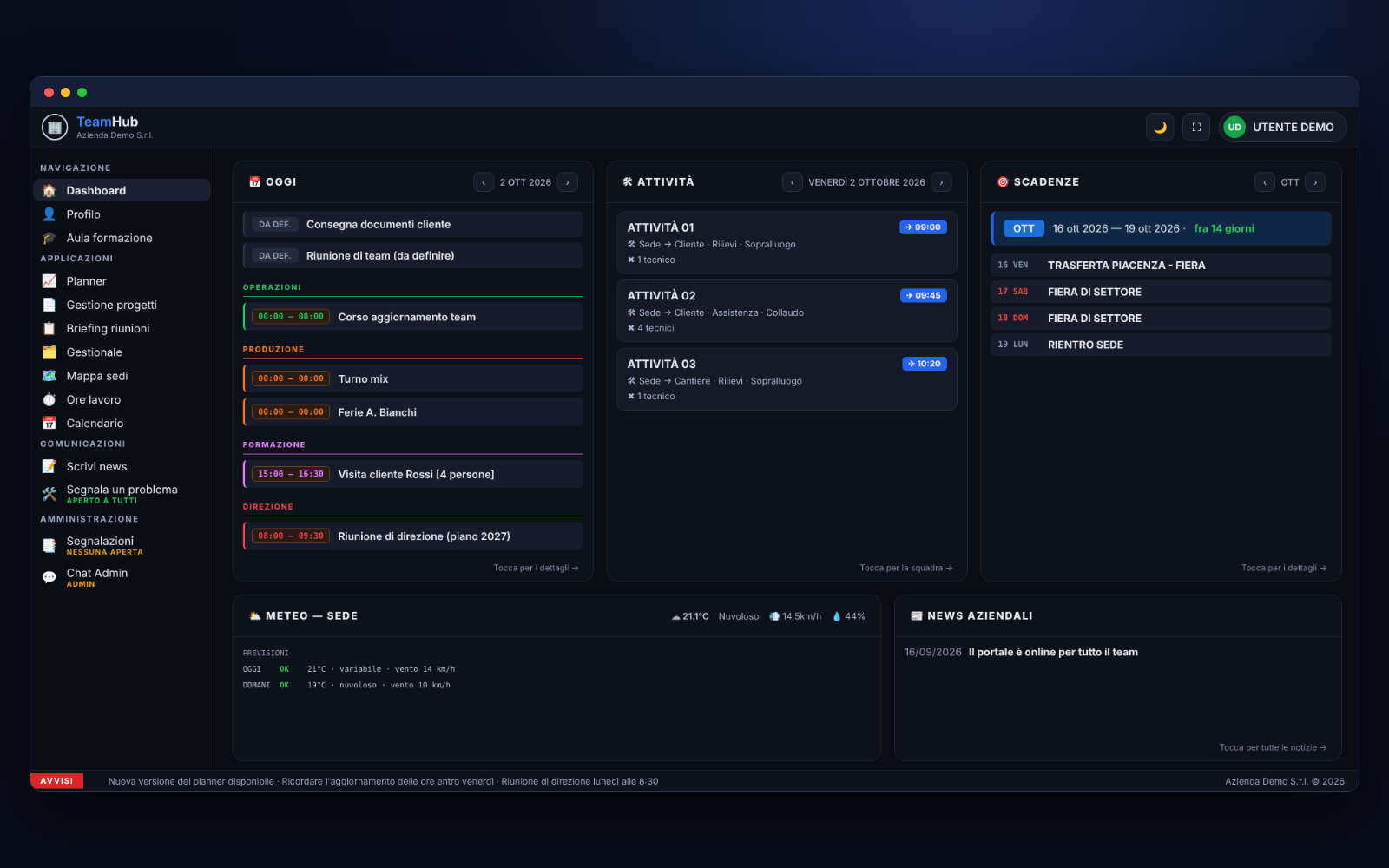Click 'Tocca per tutte le notizie' link
This screenshot has height=868, width=1389.
coord(1273,747)
